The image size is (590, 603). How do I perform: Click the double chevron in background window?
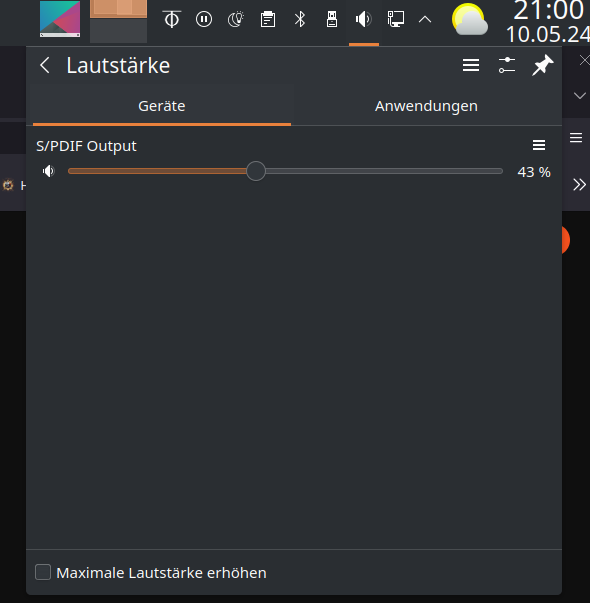pos(580,185)
